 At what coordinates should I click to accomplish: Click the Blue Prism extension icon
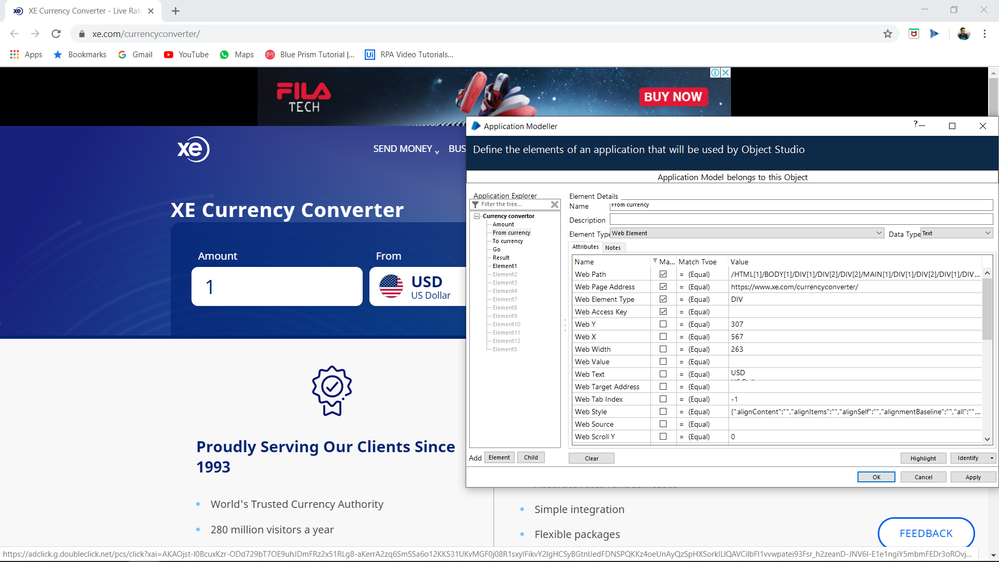[x=934, y=34]
